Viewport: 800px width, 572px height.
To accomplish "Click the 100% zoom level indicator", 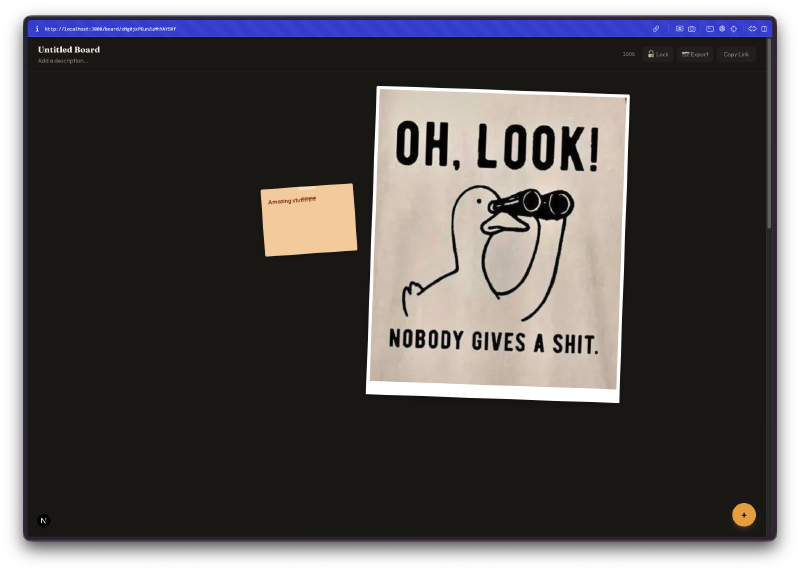I will [628, 54].
